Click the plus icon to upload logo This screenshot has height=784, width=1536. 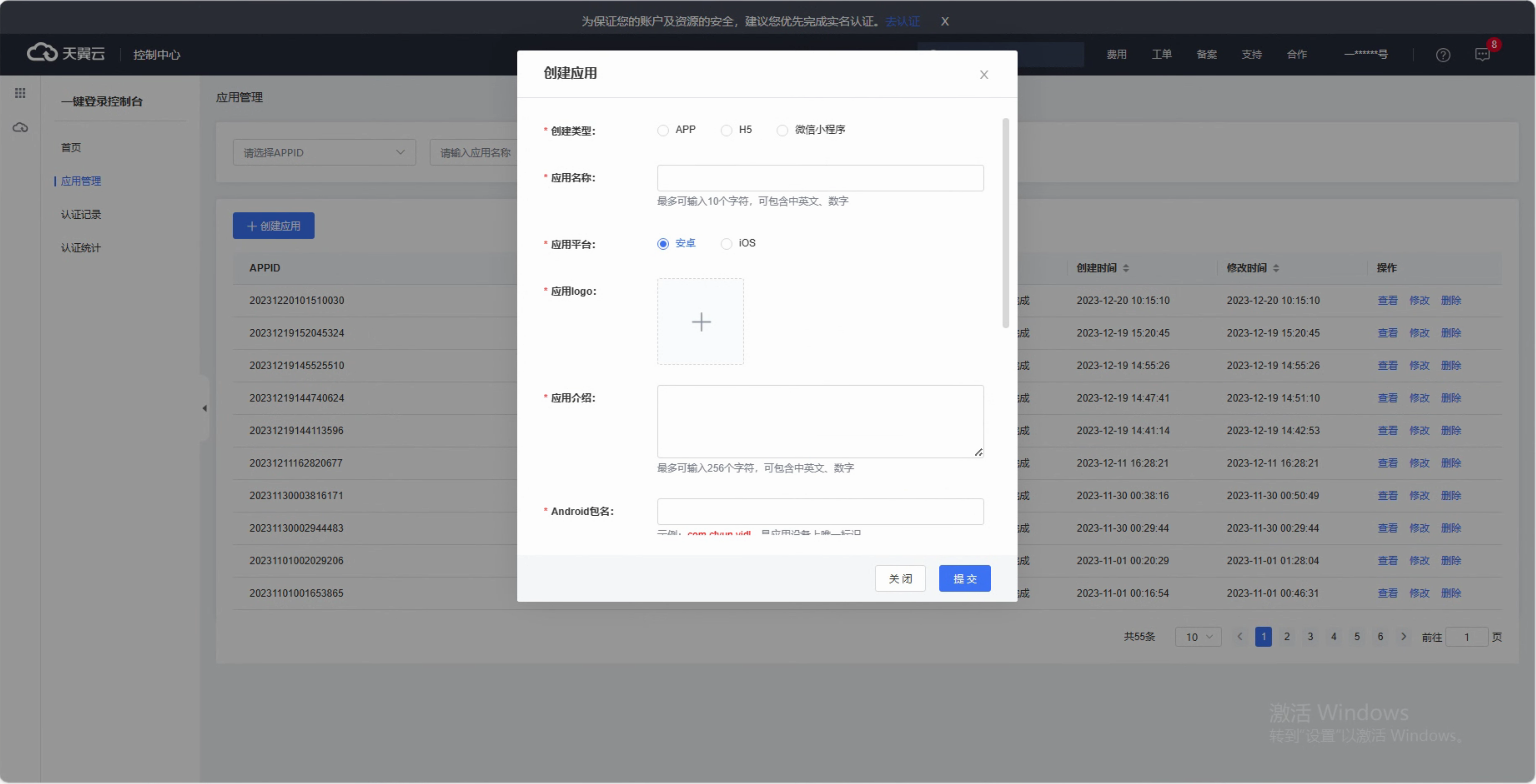click(x=700, y=322)
